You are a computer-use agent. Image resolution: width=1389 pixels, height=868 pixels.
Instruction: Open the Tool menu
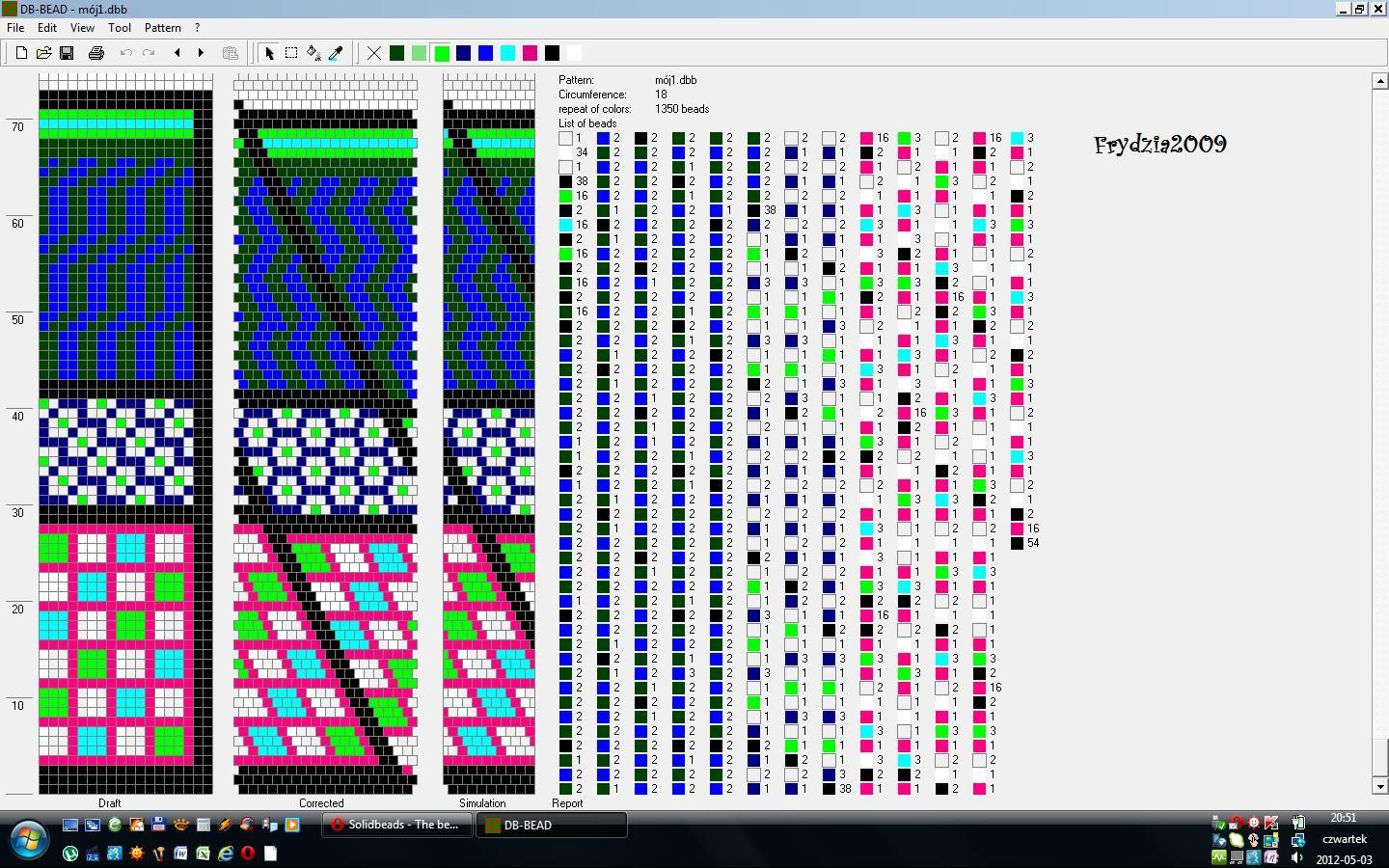pos(120,28)
